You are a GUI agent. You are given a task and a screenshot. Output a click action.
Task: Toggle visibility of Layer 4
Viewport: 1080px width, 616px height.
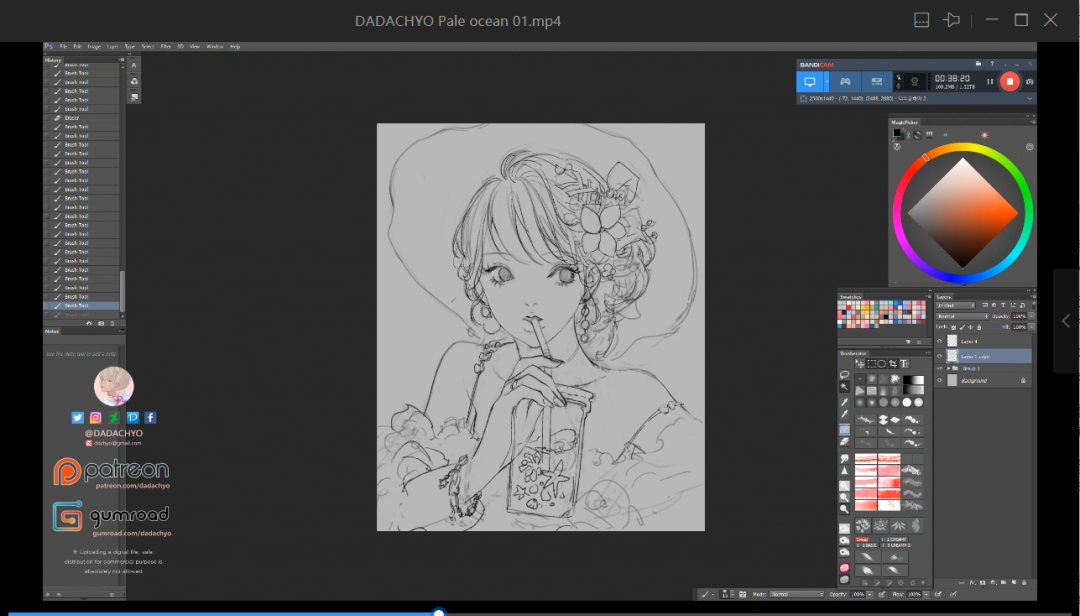pyautogui.click(x=939, y=341)
